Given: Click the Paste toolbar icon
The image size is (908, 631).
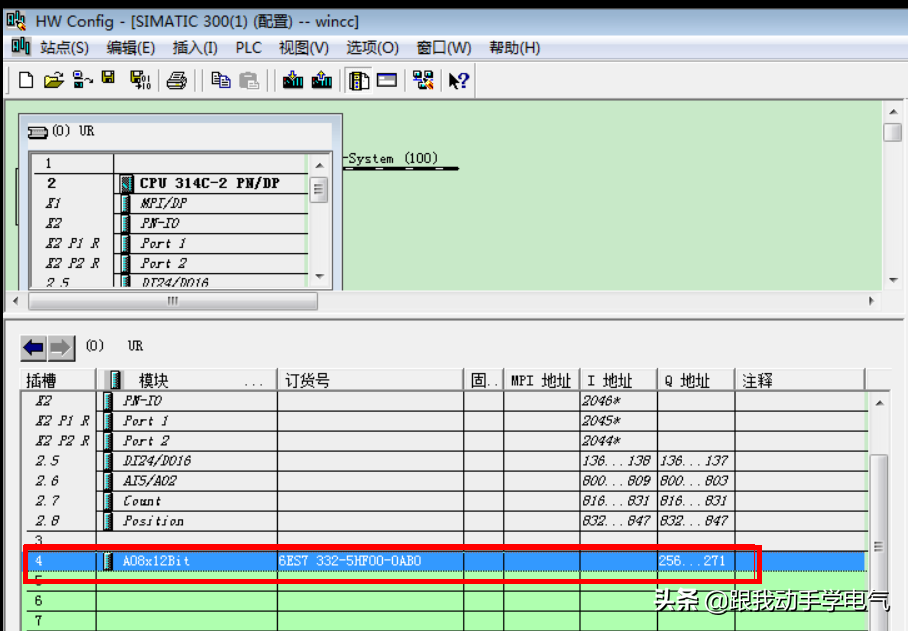Looking at the screenshot, I should [x=249, y=80].
